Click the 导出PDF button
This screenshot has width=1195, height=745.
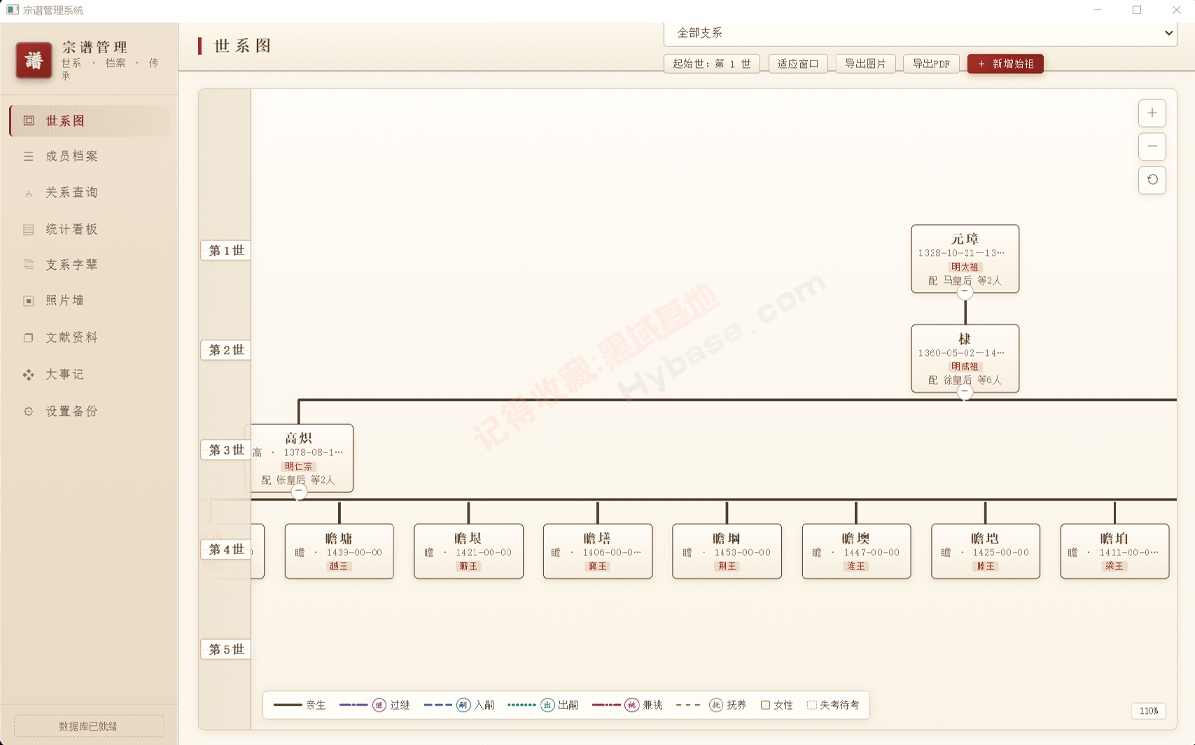931,64
